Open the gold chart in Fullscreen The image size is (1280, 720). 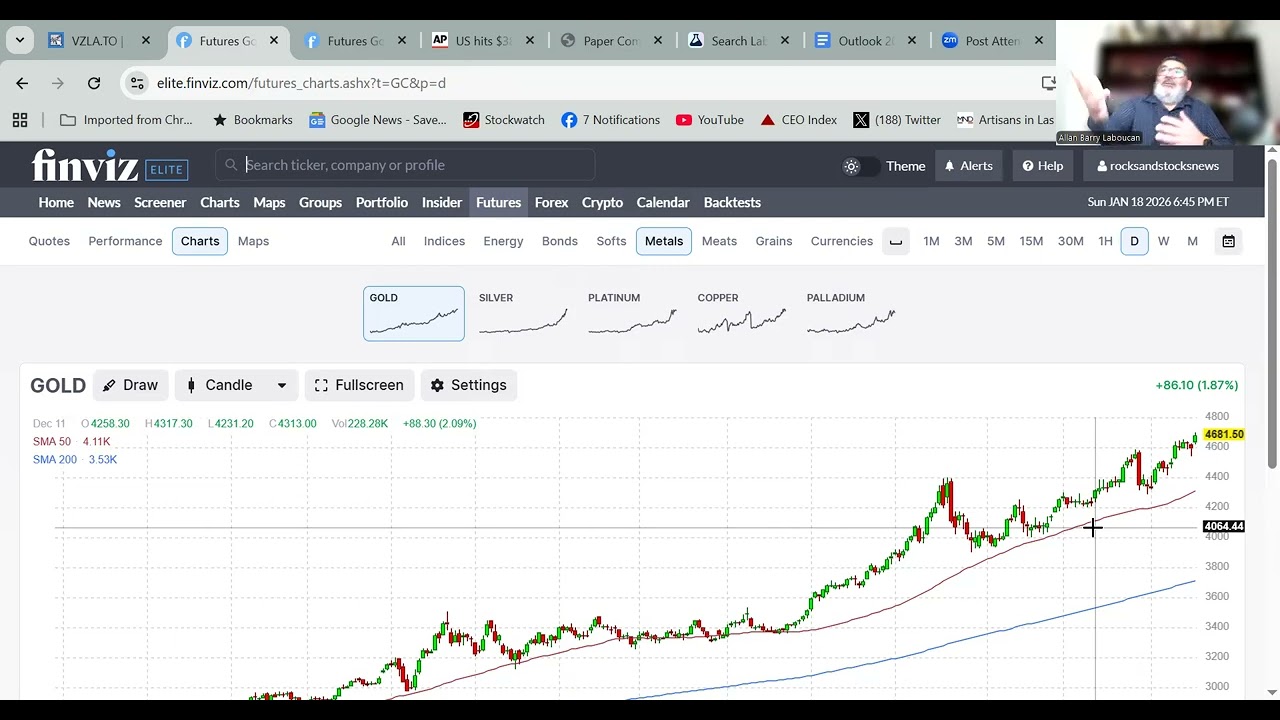pos(359,385)
